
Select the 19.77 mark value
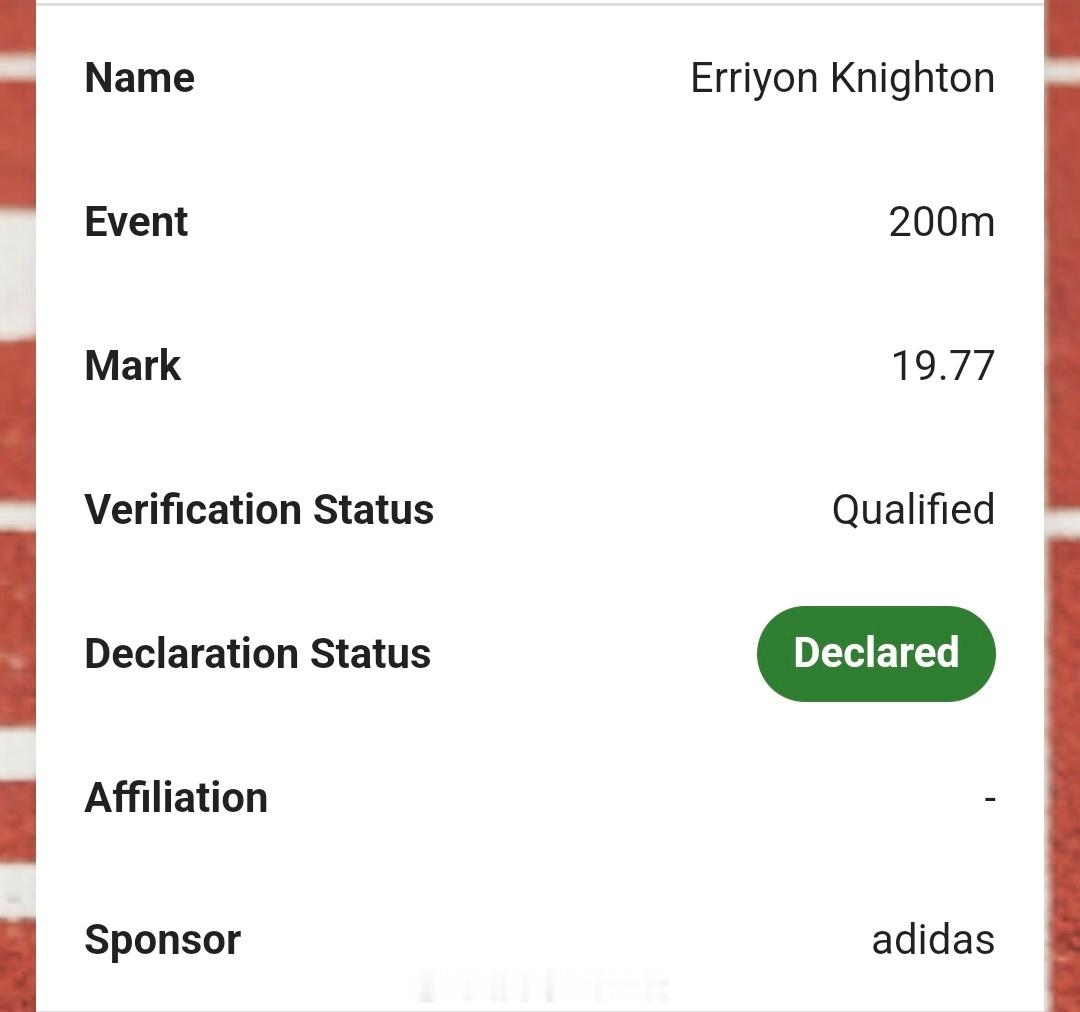(x=943, y=365)
